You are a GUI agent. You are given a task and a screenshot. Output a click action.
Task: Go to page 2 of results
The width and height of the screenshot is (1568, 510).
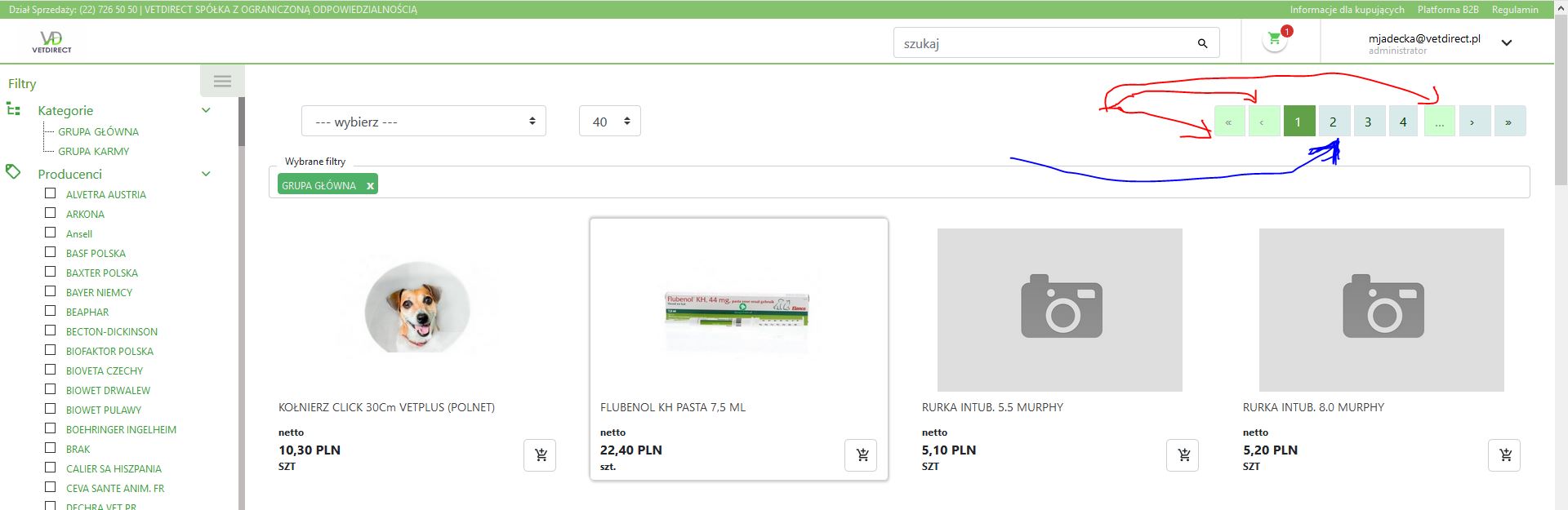[x=1333, y=122]
